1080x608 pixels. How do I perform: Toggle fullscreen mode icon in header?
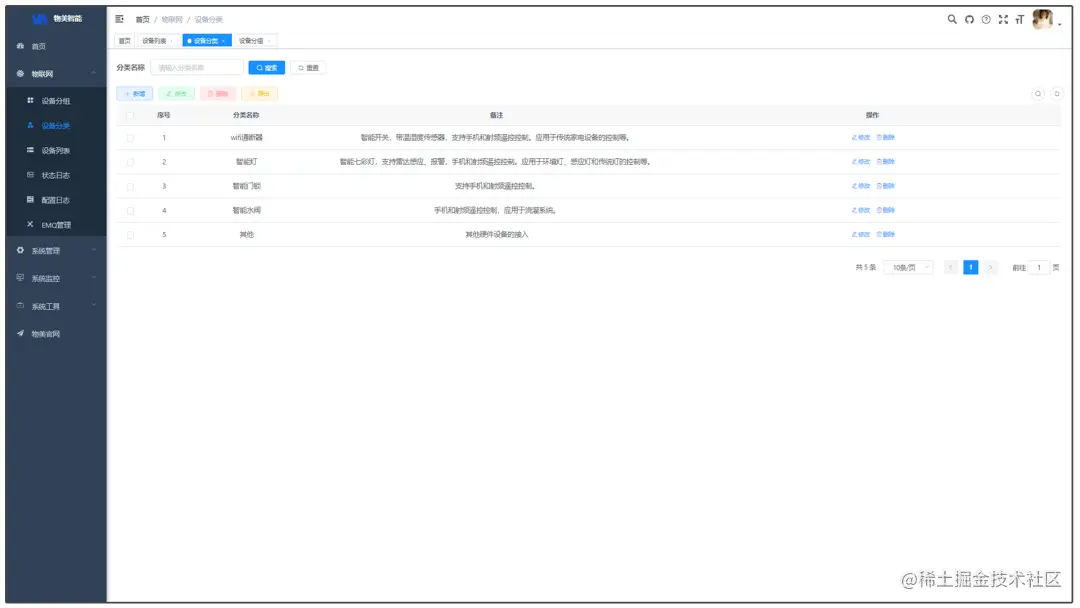[x=1003, y=19]
